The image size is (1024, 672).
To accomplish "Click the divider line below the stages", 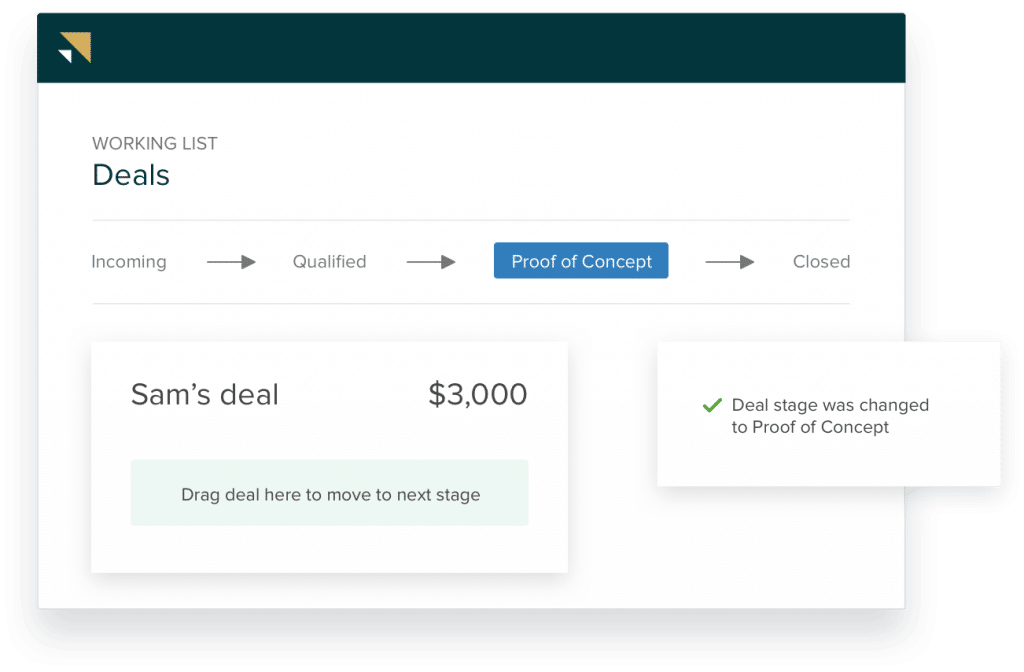I will [470, 303].
